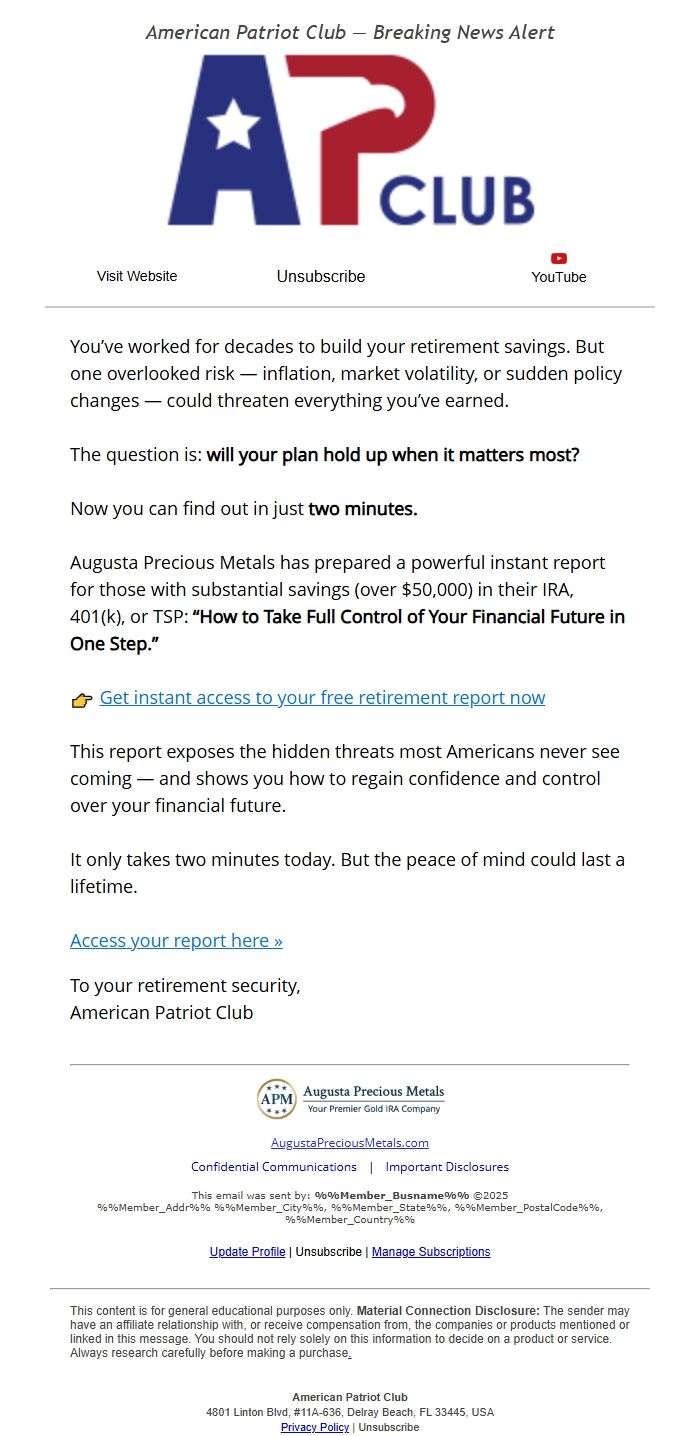700x1436 pixels.
Task: Open the YouTube text link
Action: [559, 277]
